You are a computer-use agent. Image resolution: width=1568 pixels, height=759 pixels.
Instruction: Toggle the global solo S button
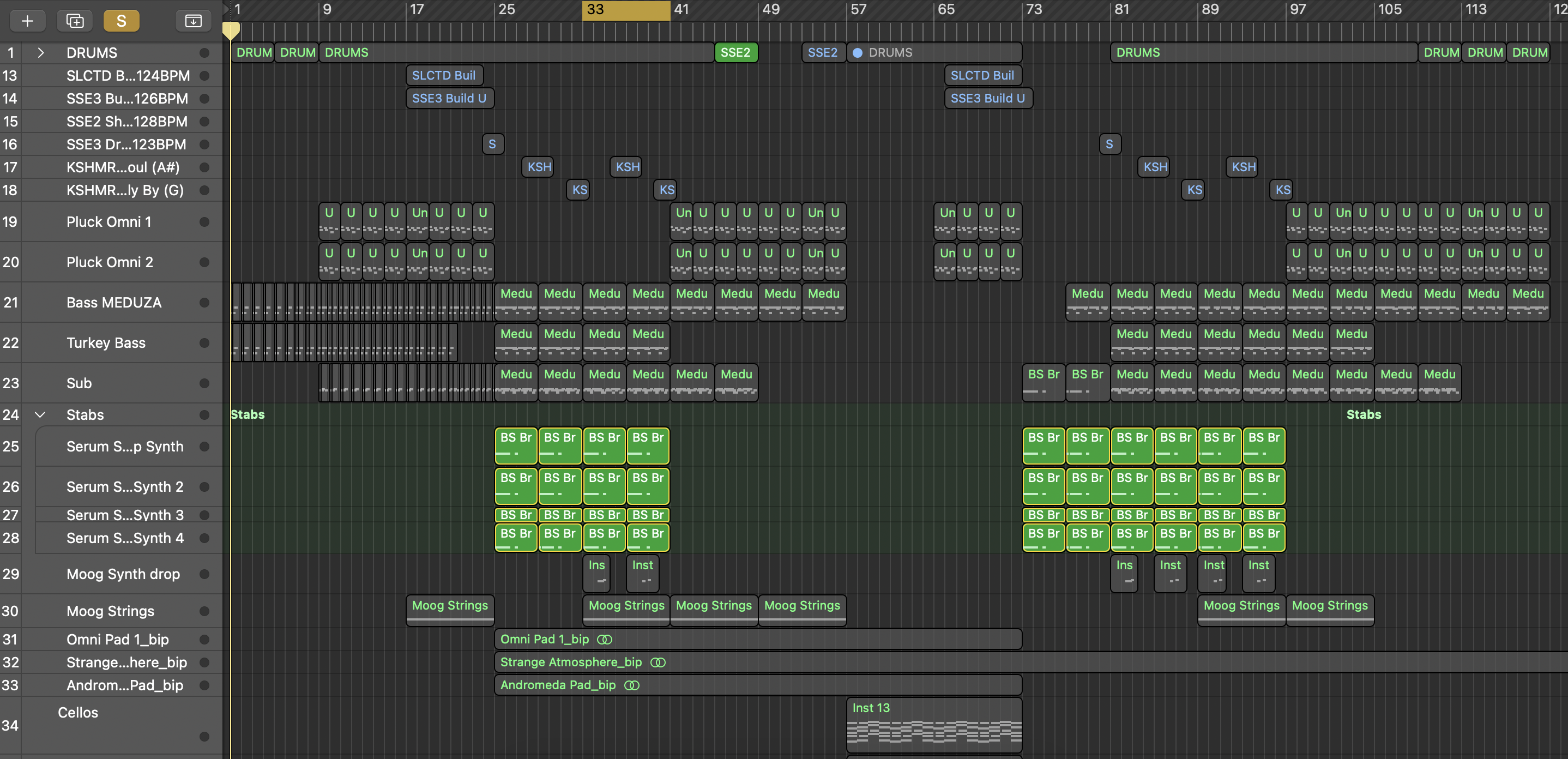(x=121, y=21)
